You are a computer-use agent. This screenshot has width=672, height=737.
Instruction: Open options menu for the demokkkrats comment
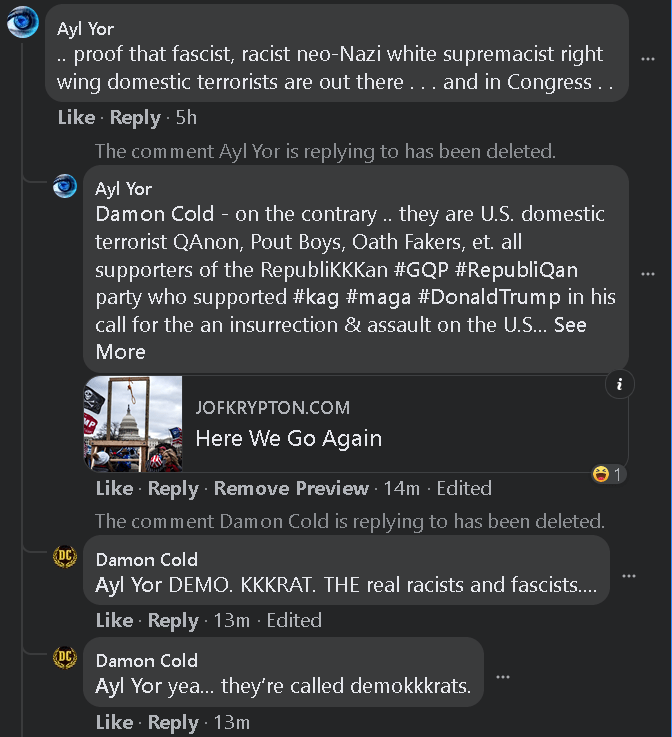[502, 677]
